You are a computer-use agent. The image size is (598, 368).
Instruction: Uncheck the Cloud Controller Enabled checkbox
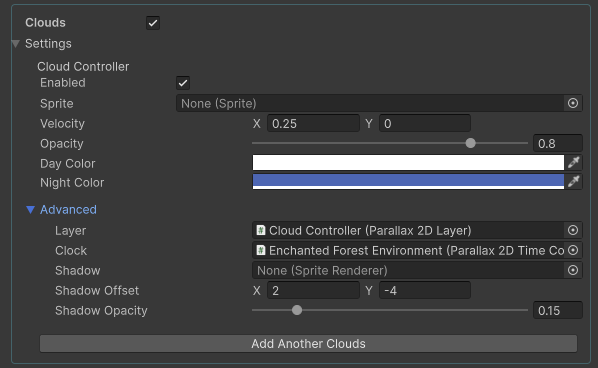tap(183, 83)
